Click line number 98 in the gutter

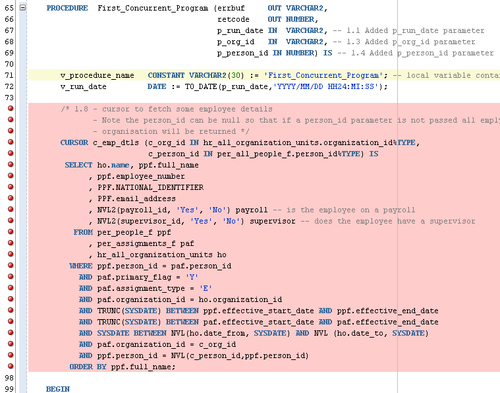tap(9, 378)
